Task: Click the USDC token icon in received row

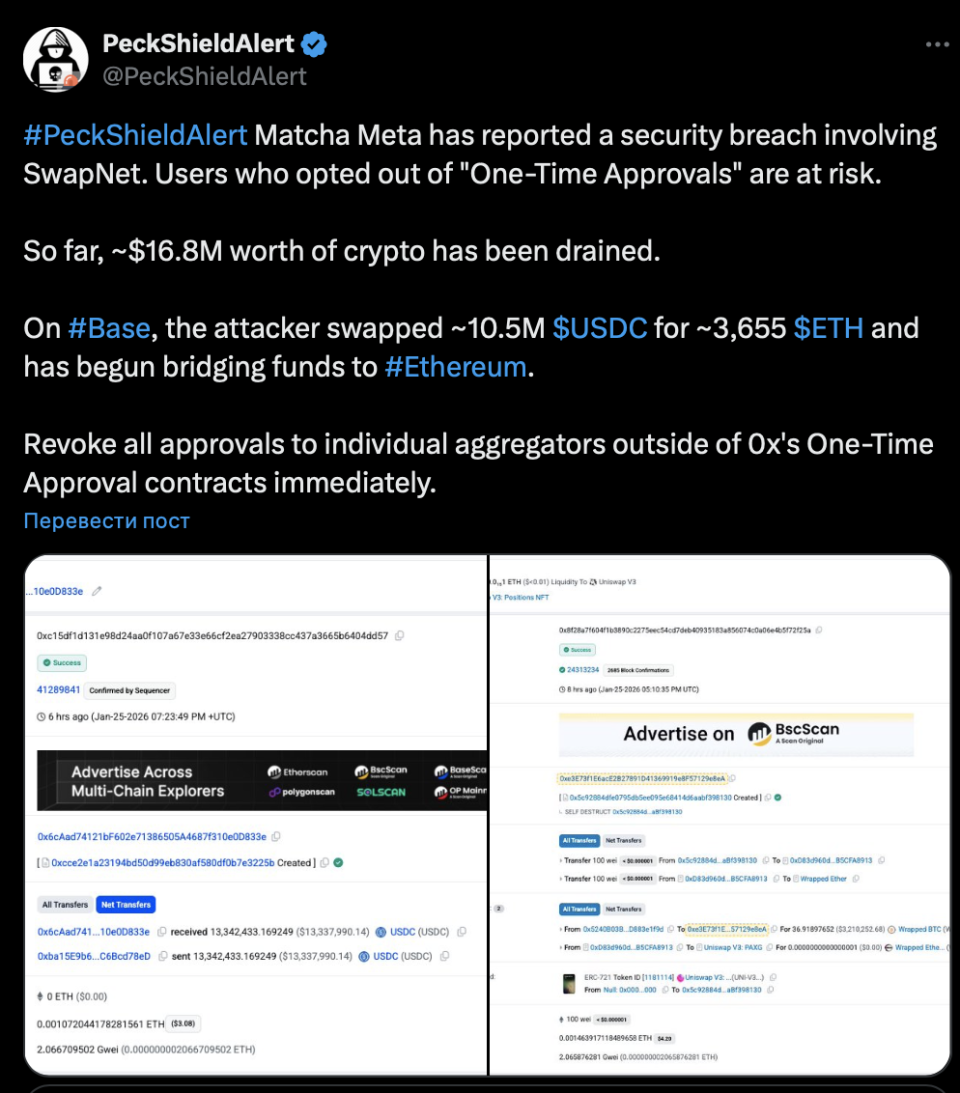Action: pyautogui.click(x=381, y=932)
